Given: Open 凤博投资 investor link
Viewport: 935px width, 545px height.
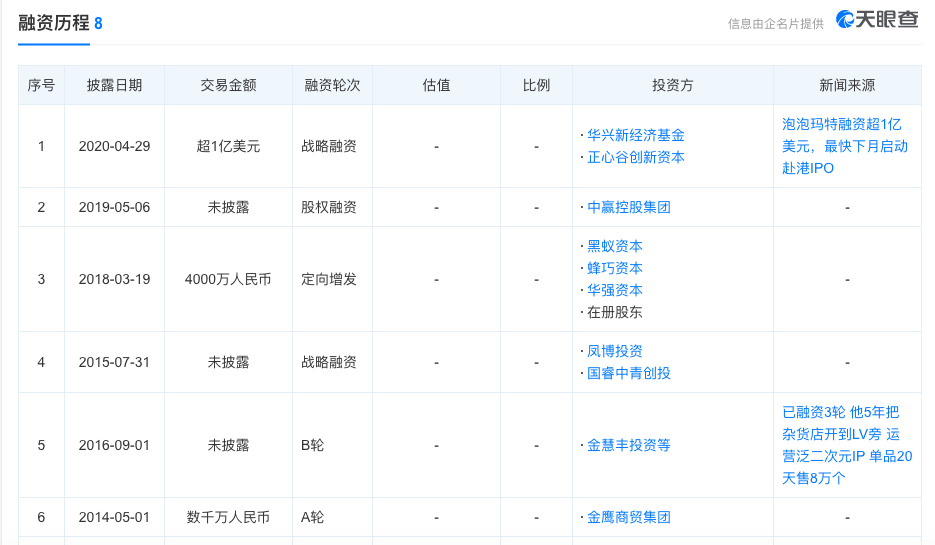Looking at the screenshot, I should point(615,351).
